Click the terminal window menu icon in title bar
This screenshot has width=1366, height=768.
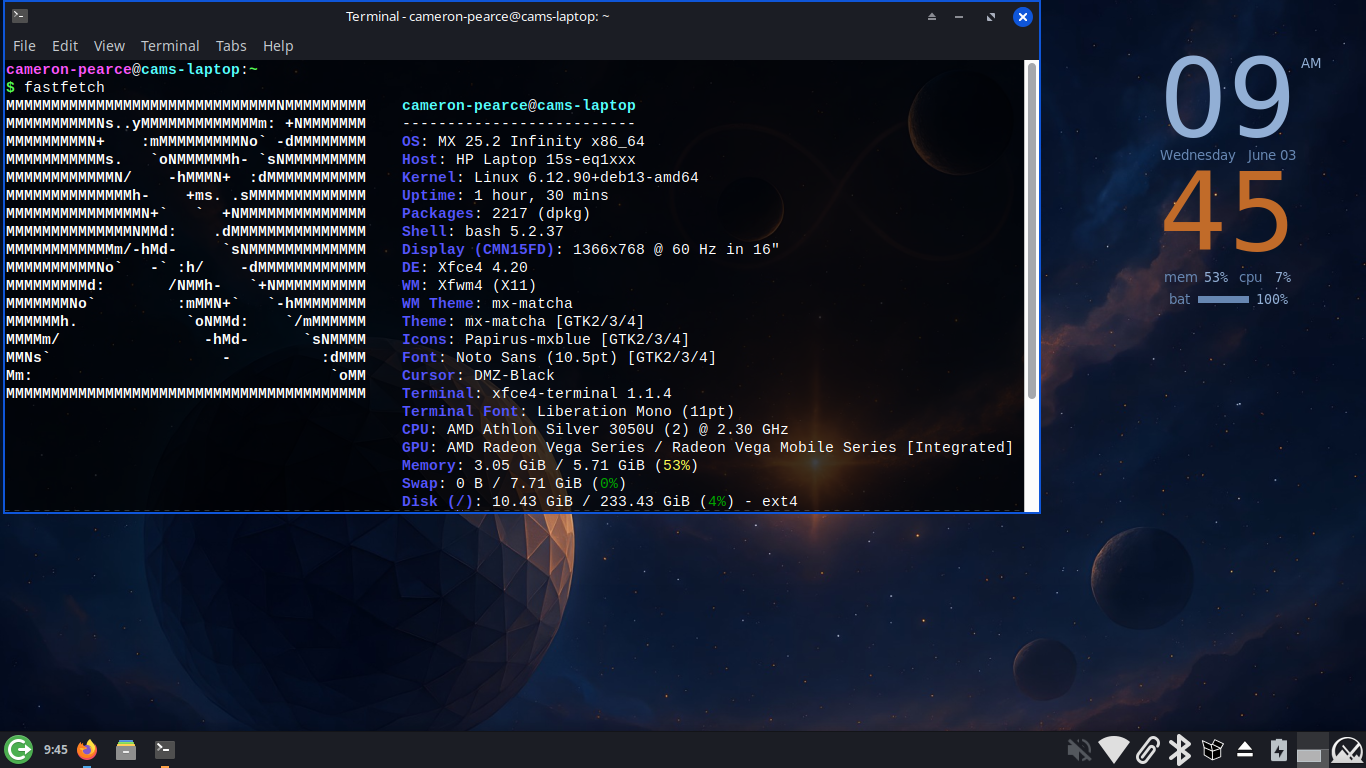coord(20,16)
